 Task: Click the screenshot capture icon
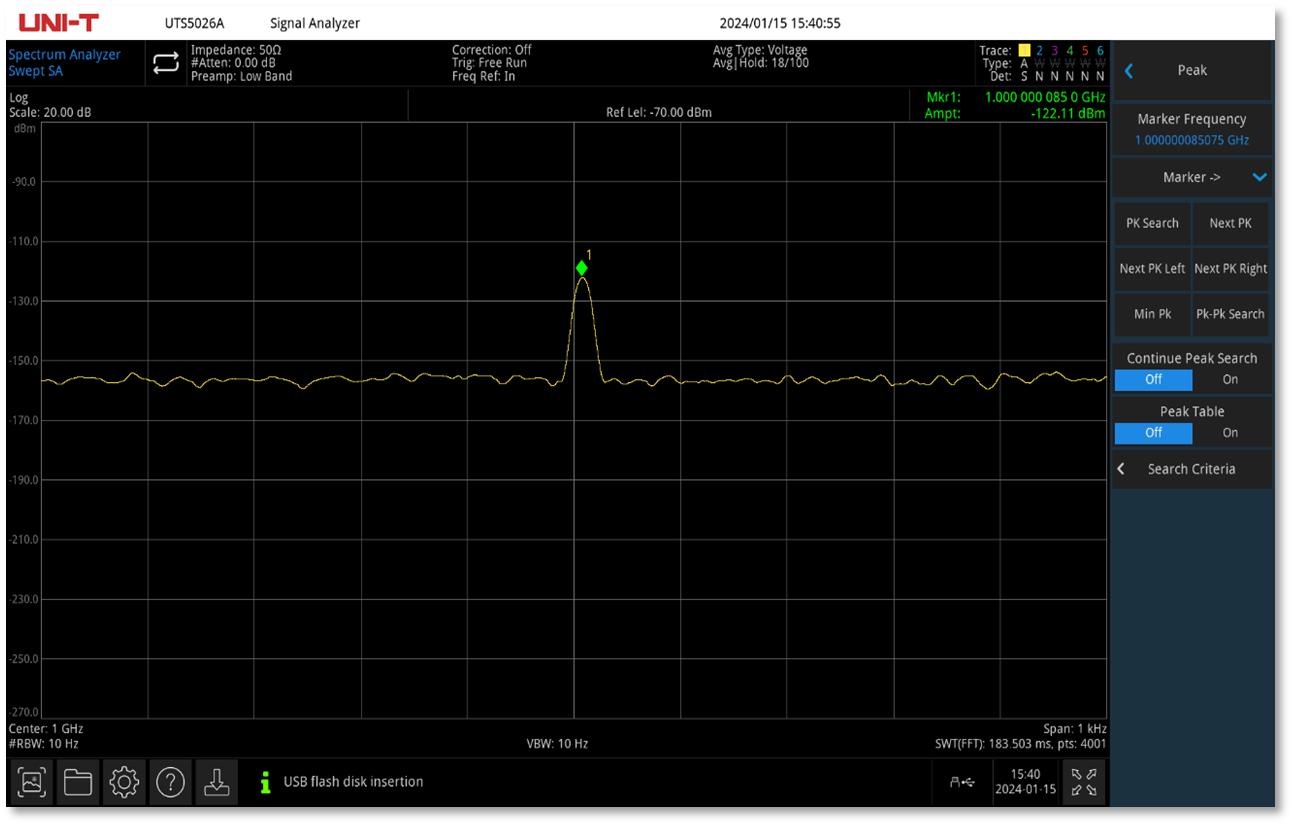(32, 782)
